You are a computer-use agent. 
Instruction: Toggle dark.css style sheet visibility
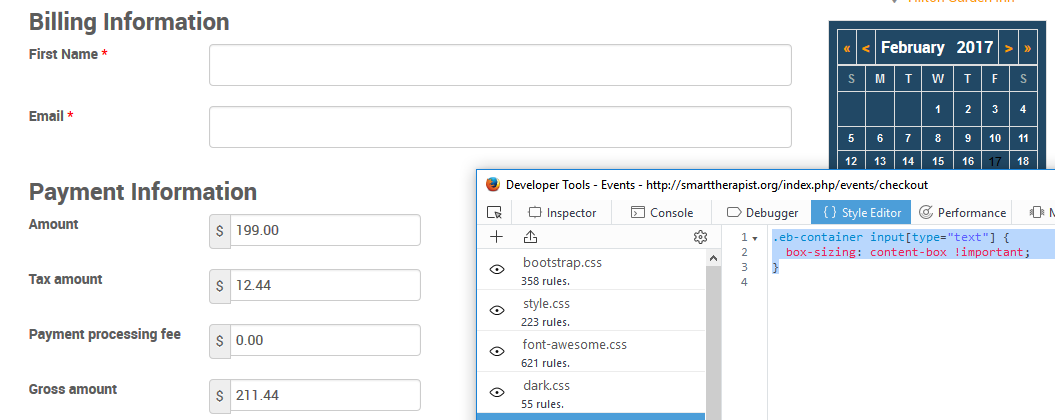[x=497, y=393]
